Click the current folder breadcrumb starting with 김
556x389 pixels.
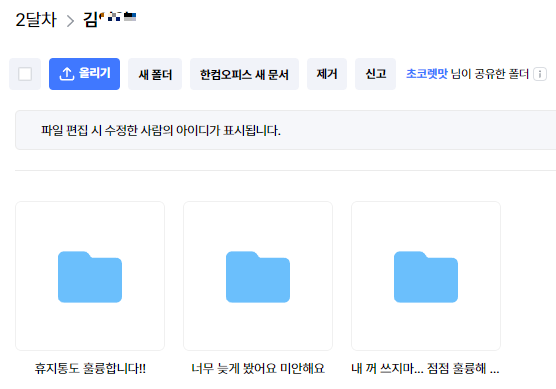coord(110,19)
